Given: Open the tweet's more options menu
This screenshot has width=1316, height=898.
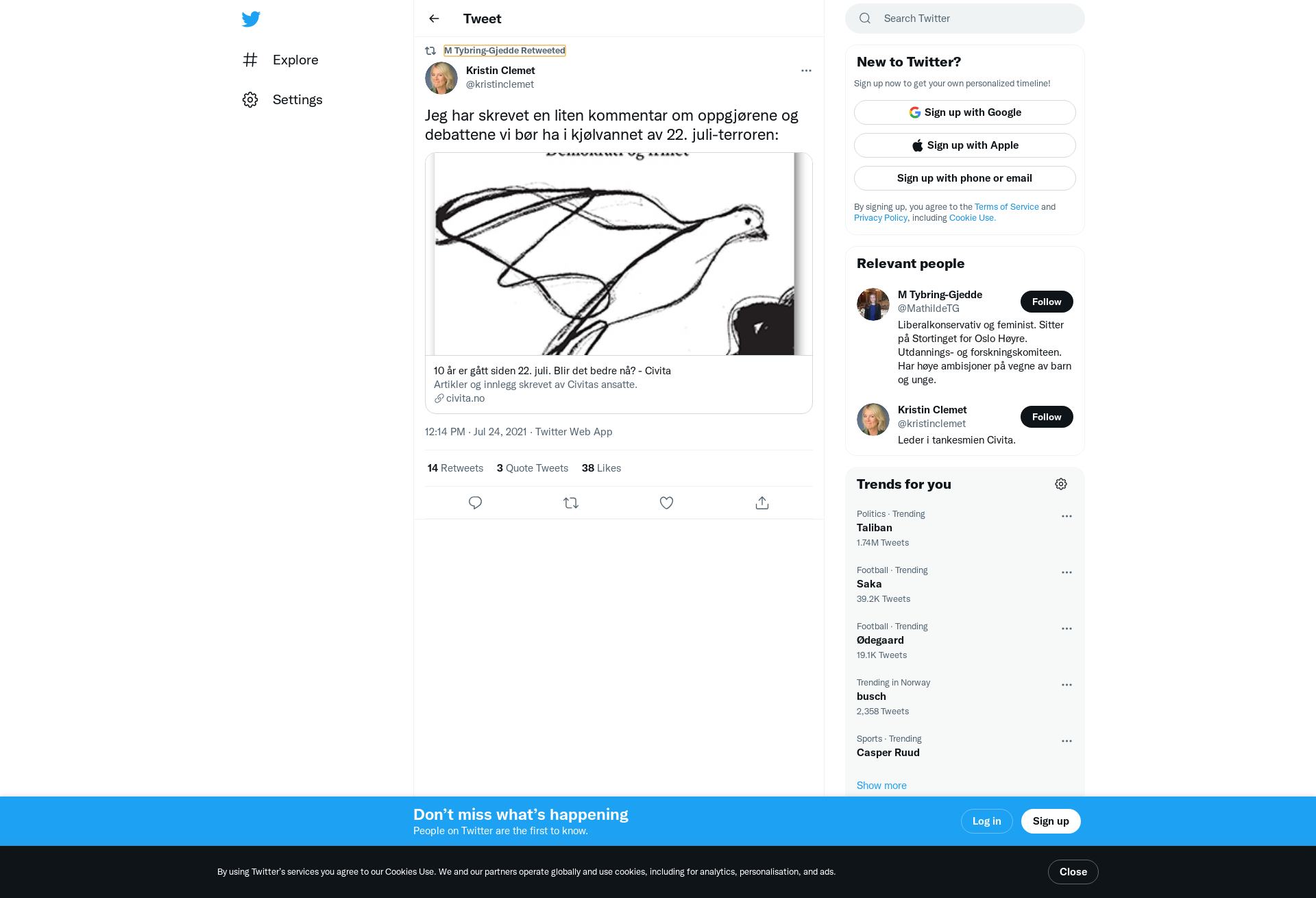Looking at the screenshot, I should pyautogui.click(x=806, y=71).
